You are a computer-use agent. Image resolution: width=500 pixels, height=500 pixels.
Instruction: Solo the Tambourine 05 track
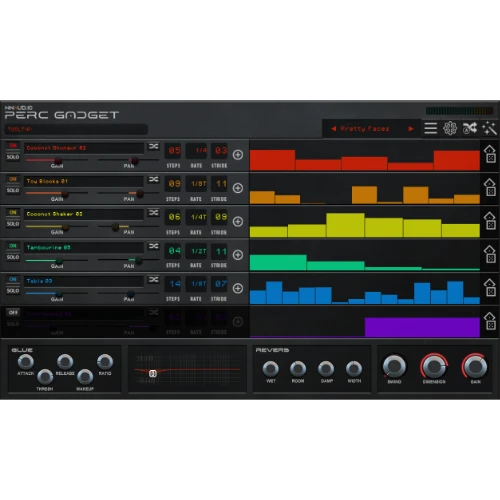(13, 257)
